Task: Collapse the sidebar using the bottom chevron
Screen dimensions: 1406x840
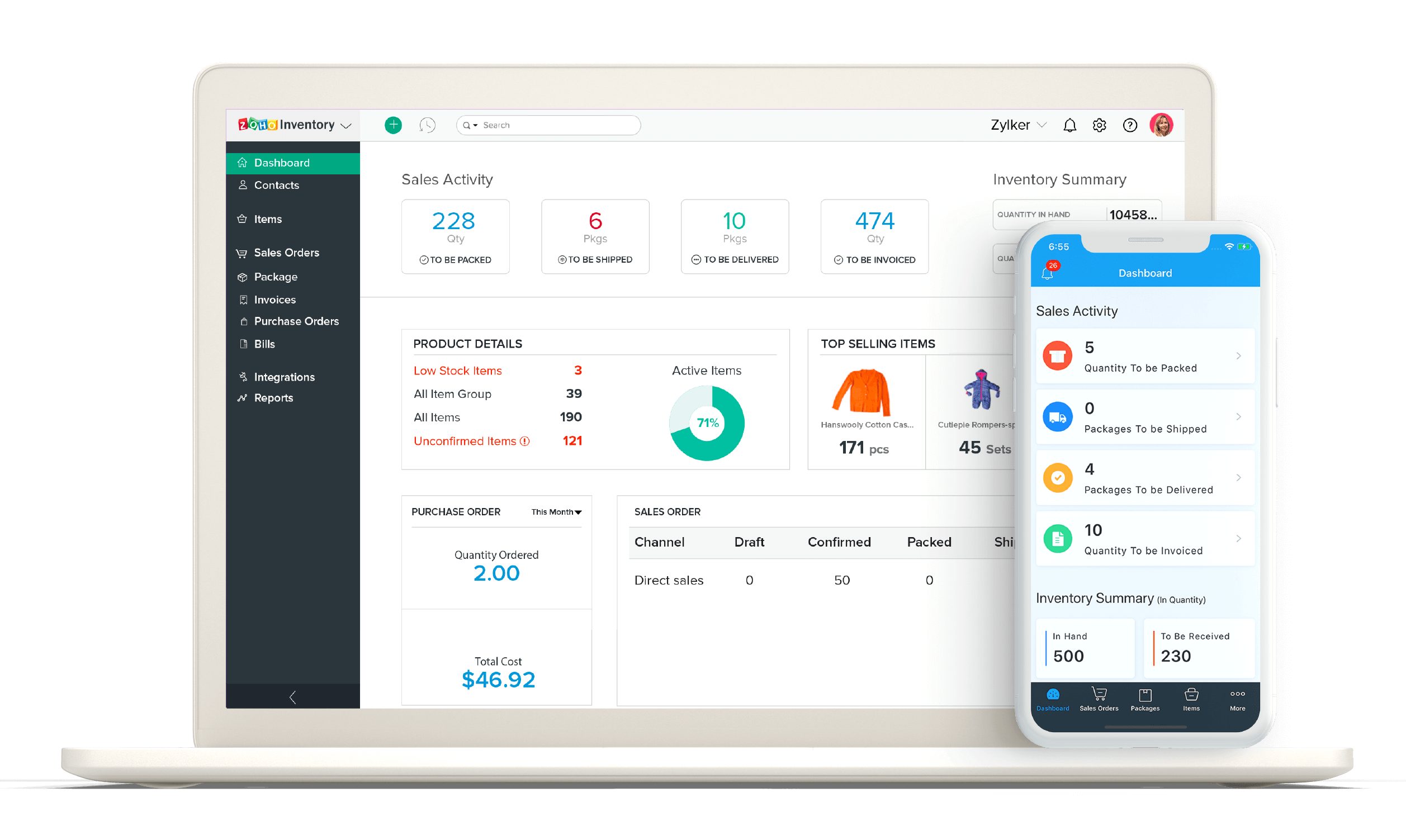Action: click(x=292, y=697)
